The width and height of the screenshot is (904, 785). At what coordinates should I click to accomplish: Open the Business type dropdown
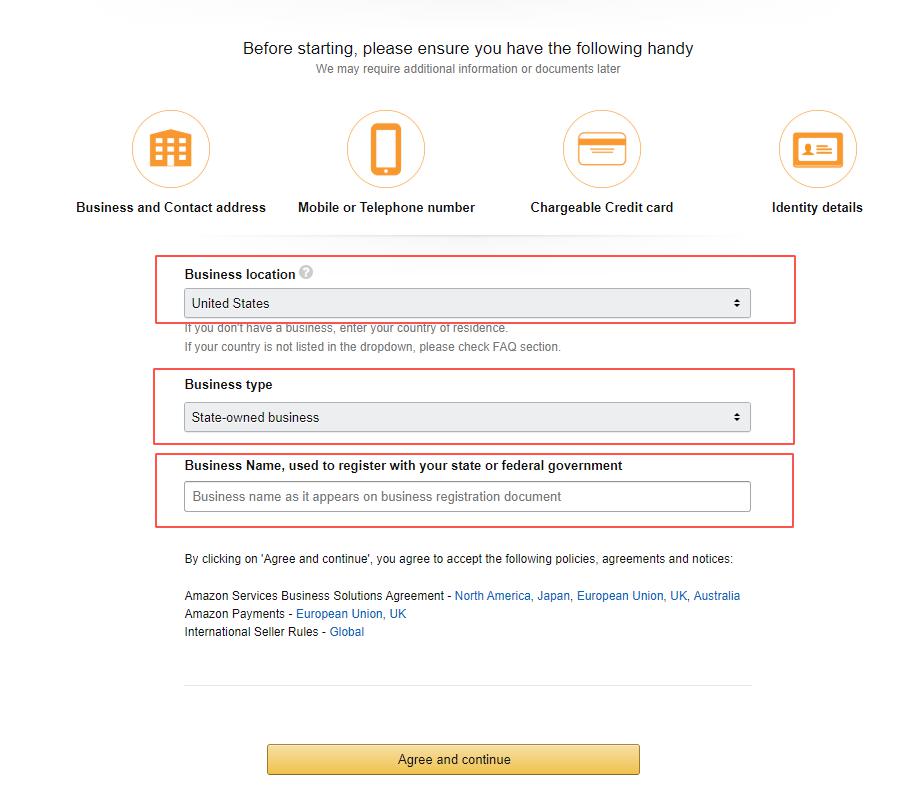[467, 417]
